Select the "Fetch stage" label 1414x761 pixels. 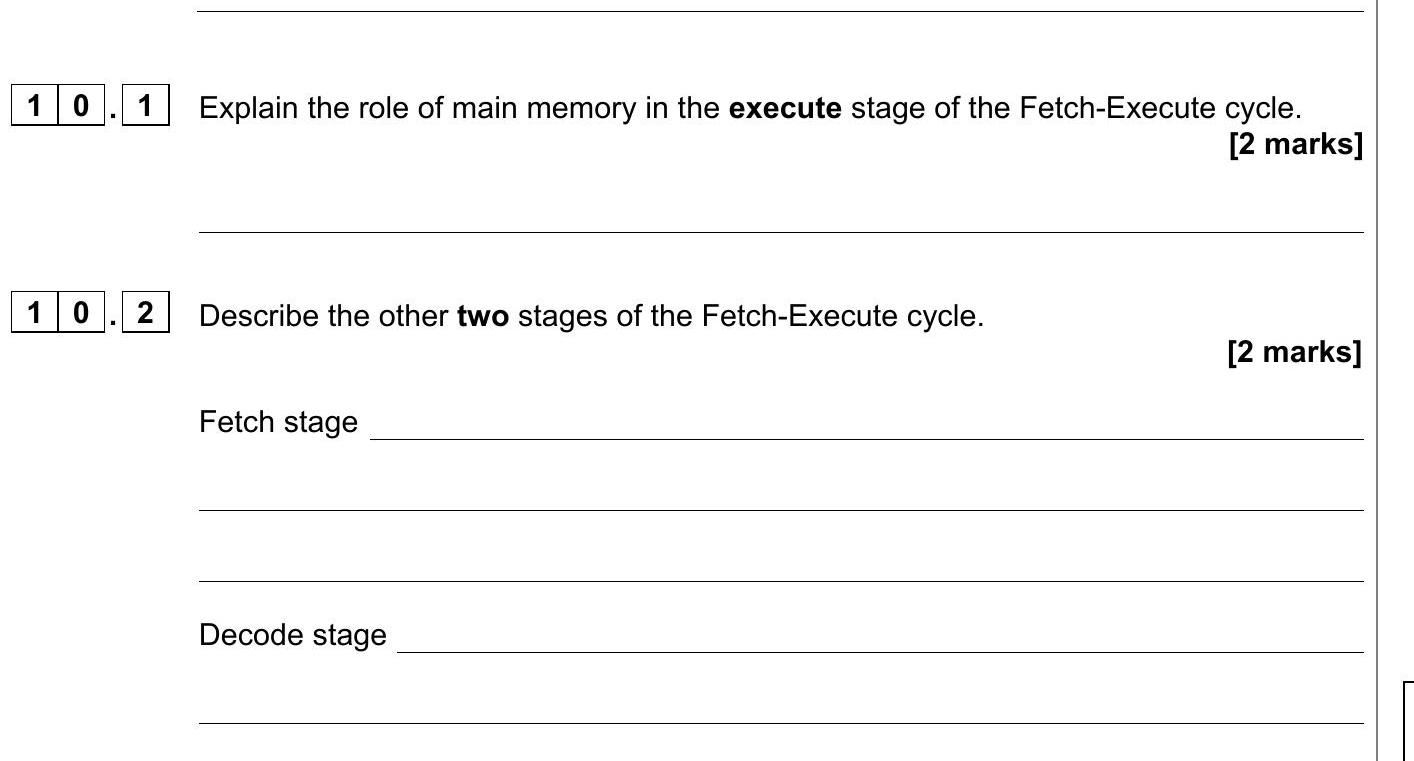[x=278, y=422]
